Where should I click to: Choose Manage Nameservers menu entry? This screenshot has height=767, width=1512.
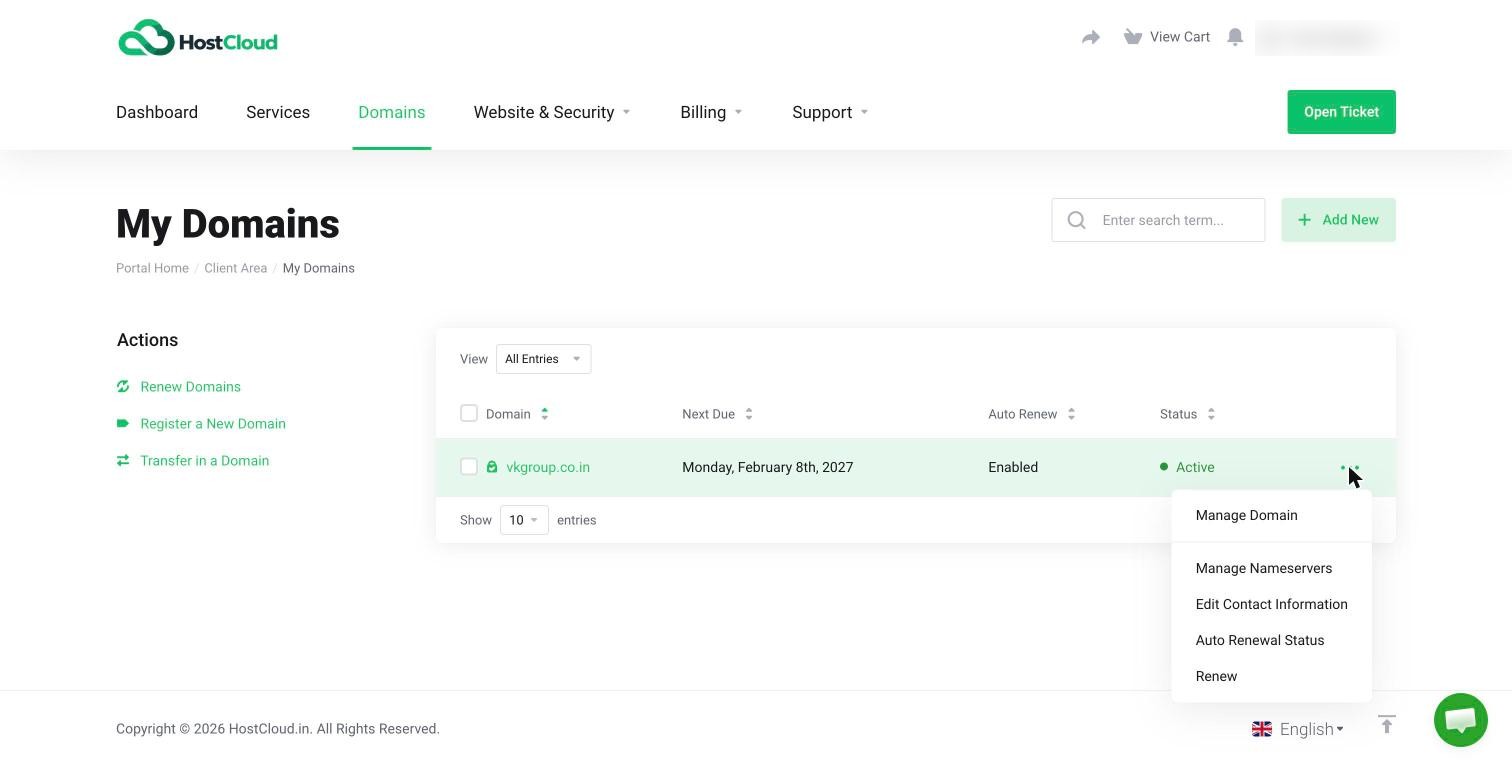click(x=1263, y=568)
